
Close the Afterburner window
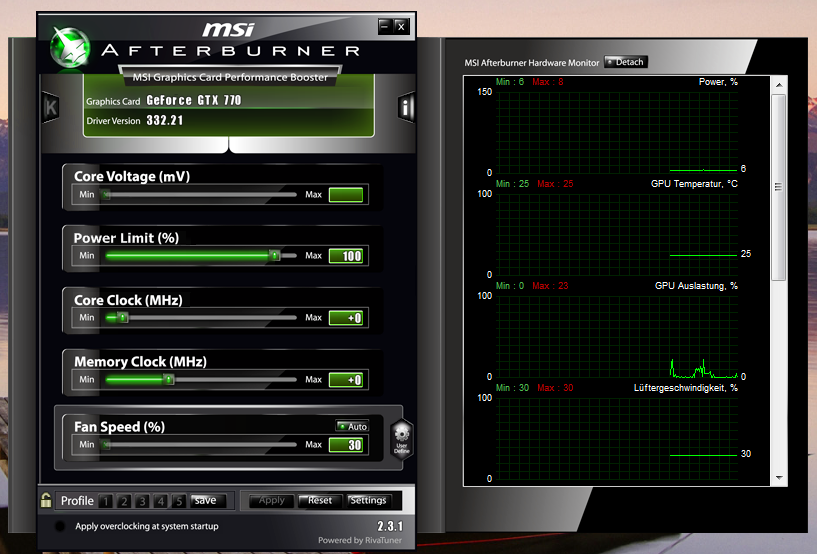point(401,26)
